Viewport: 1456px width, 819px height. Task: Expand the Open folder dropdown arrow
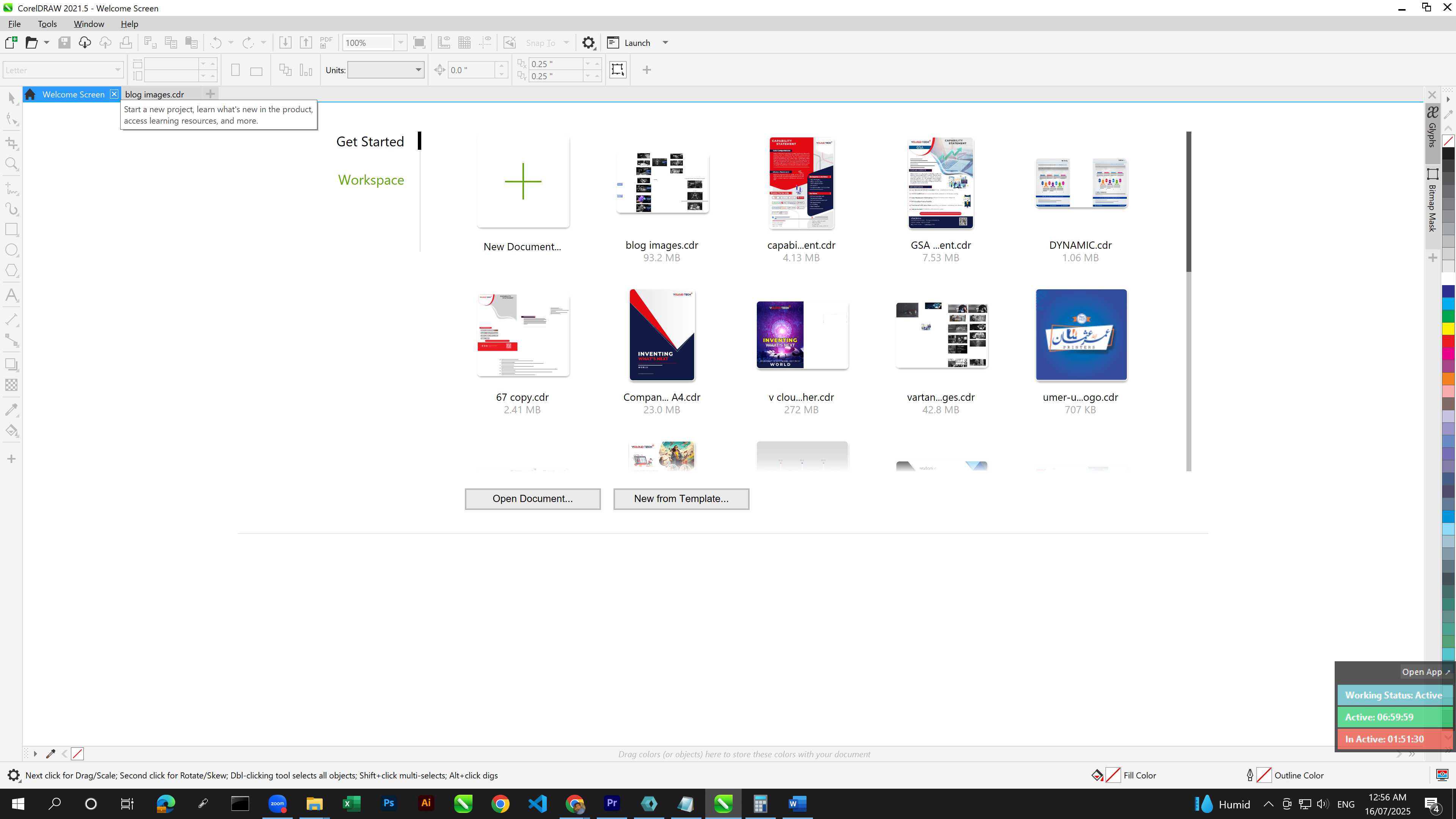click(46, 42)
